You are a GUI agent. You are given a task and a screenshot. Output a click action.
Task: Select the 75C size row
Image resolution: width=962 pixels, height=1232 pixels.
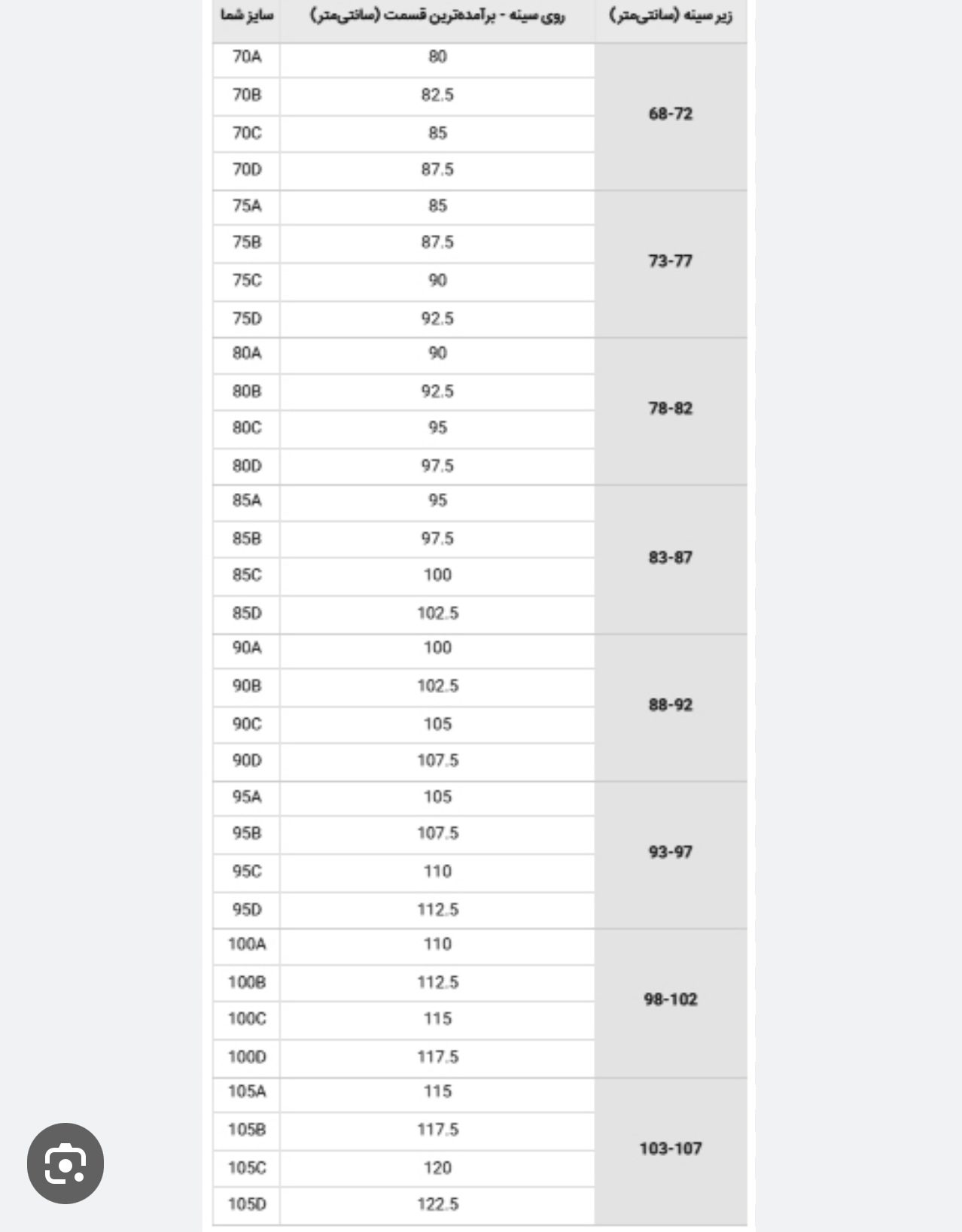pos(403,281)
